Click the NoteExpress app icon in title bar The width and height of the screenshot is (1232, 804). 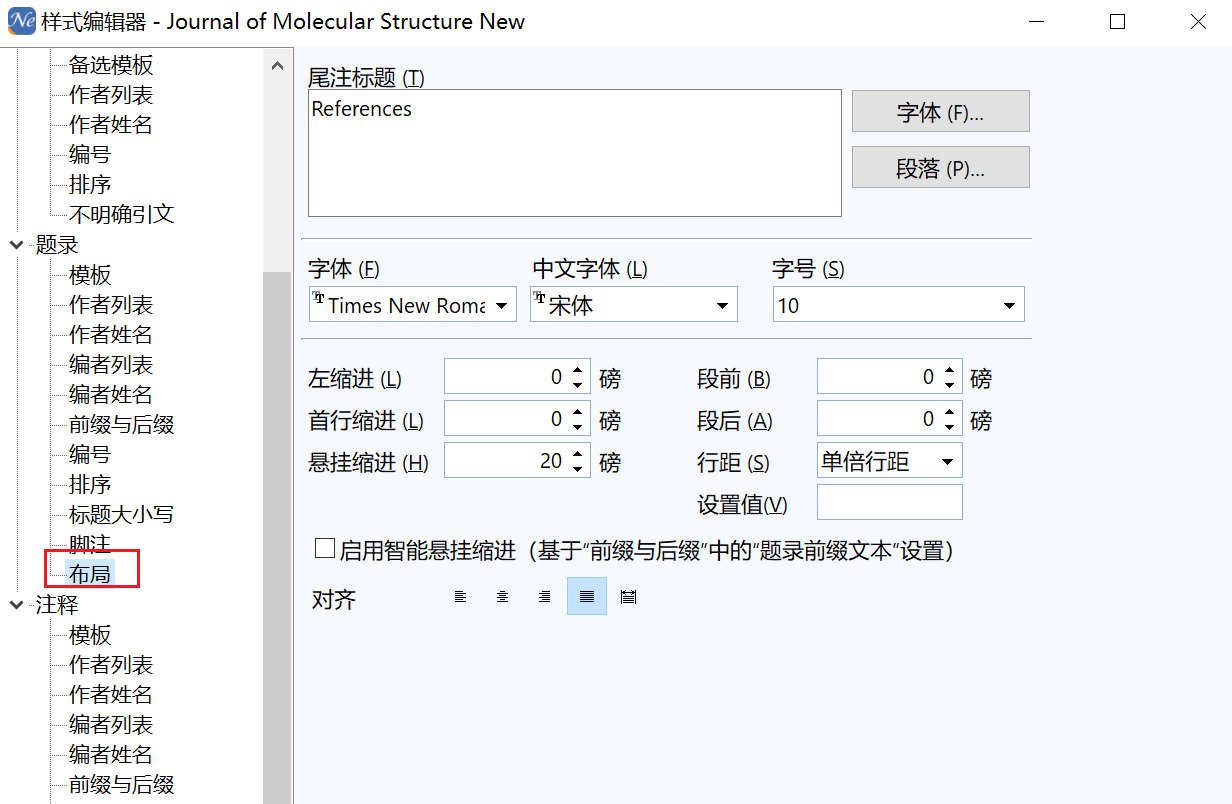point(21,21)
